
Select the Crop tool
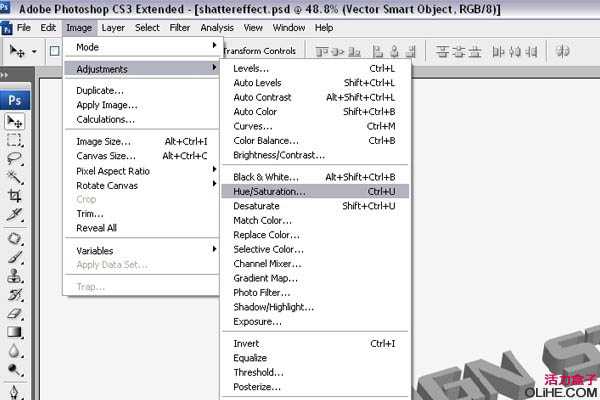click(14, 196)
